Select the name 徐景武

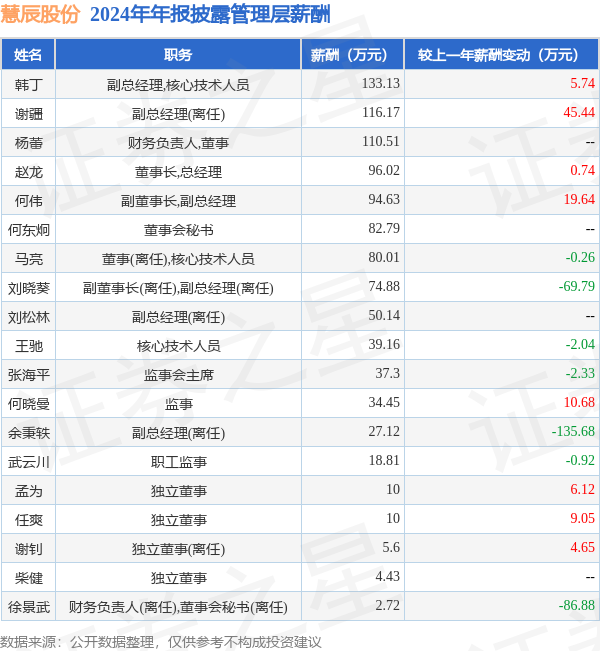29,607
